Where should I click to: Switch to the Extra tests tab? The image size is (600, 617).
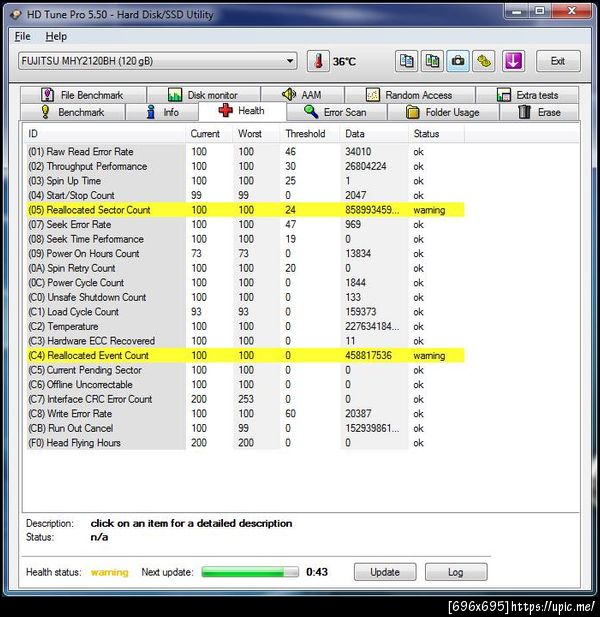click(527, 95)
